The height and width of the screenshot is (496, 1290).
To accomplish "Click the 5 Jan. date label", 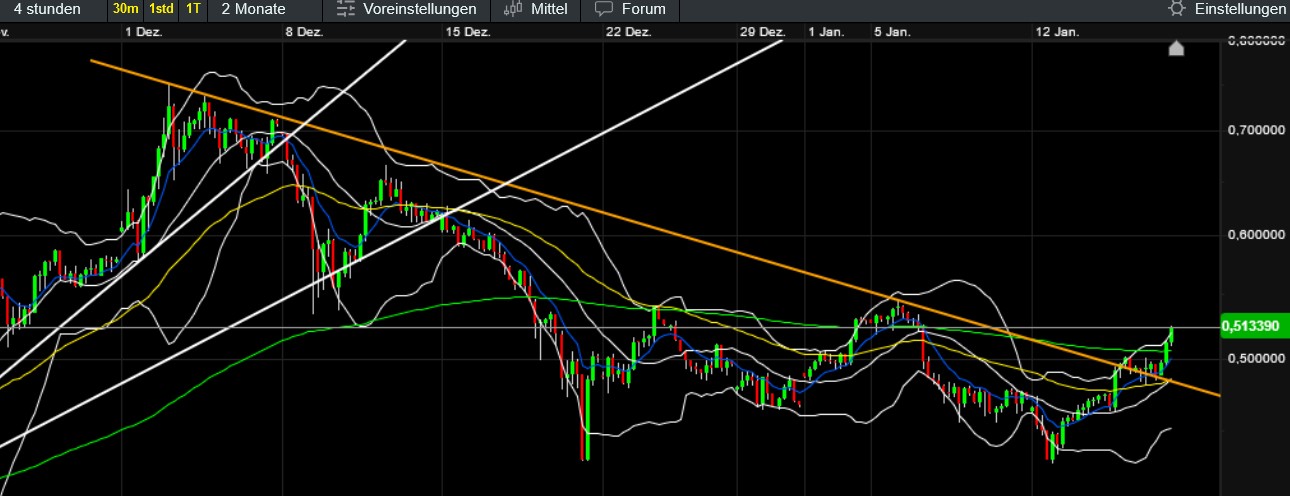I will (892, 32).
